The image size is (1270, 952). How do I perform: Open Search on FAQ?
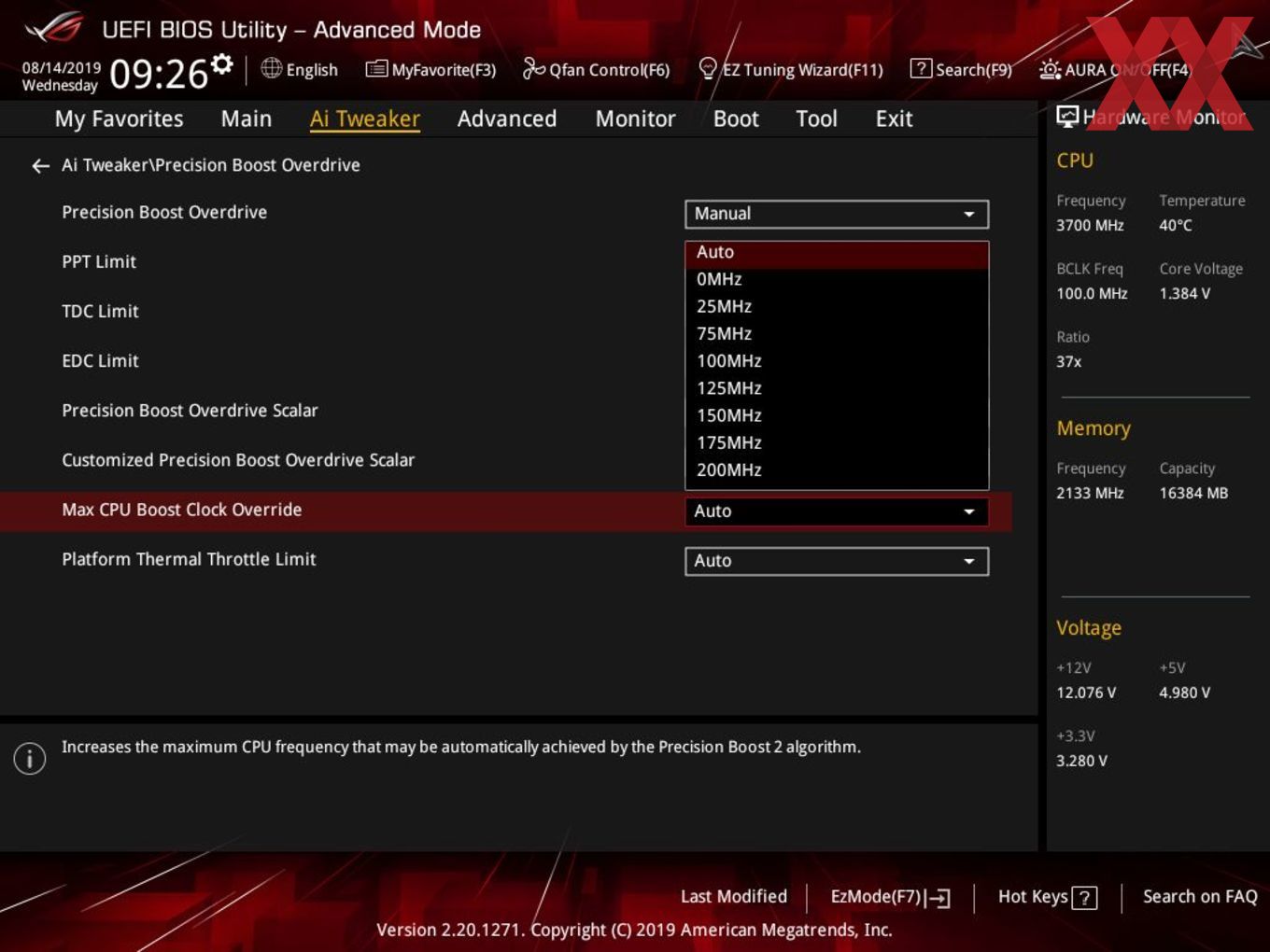coord(1200,897)
